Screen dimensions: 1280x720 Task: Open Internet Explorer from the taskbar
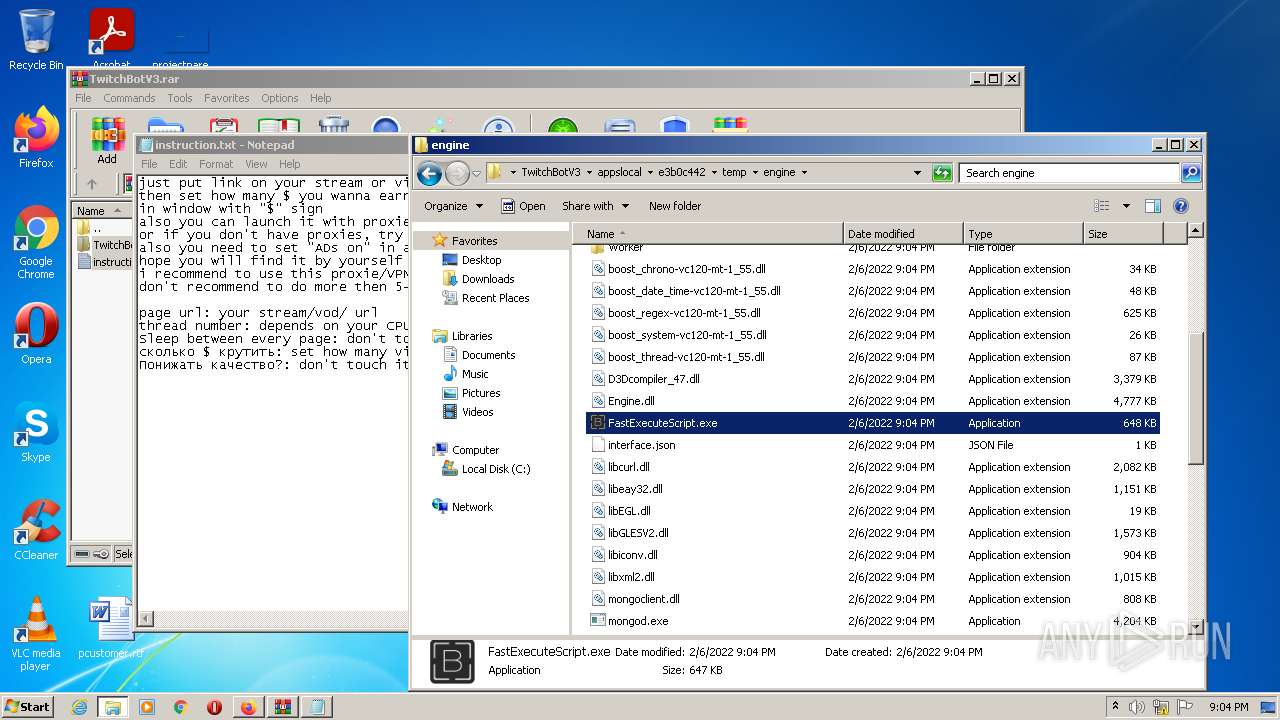tap(79, 707)
